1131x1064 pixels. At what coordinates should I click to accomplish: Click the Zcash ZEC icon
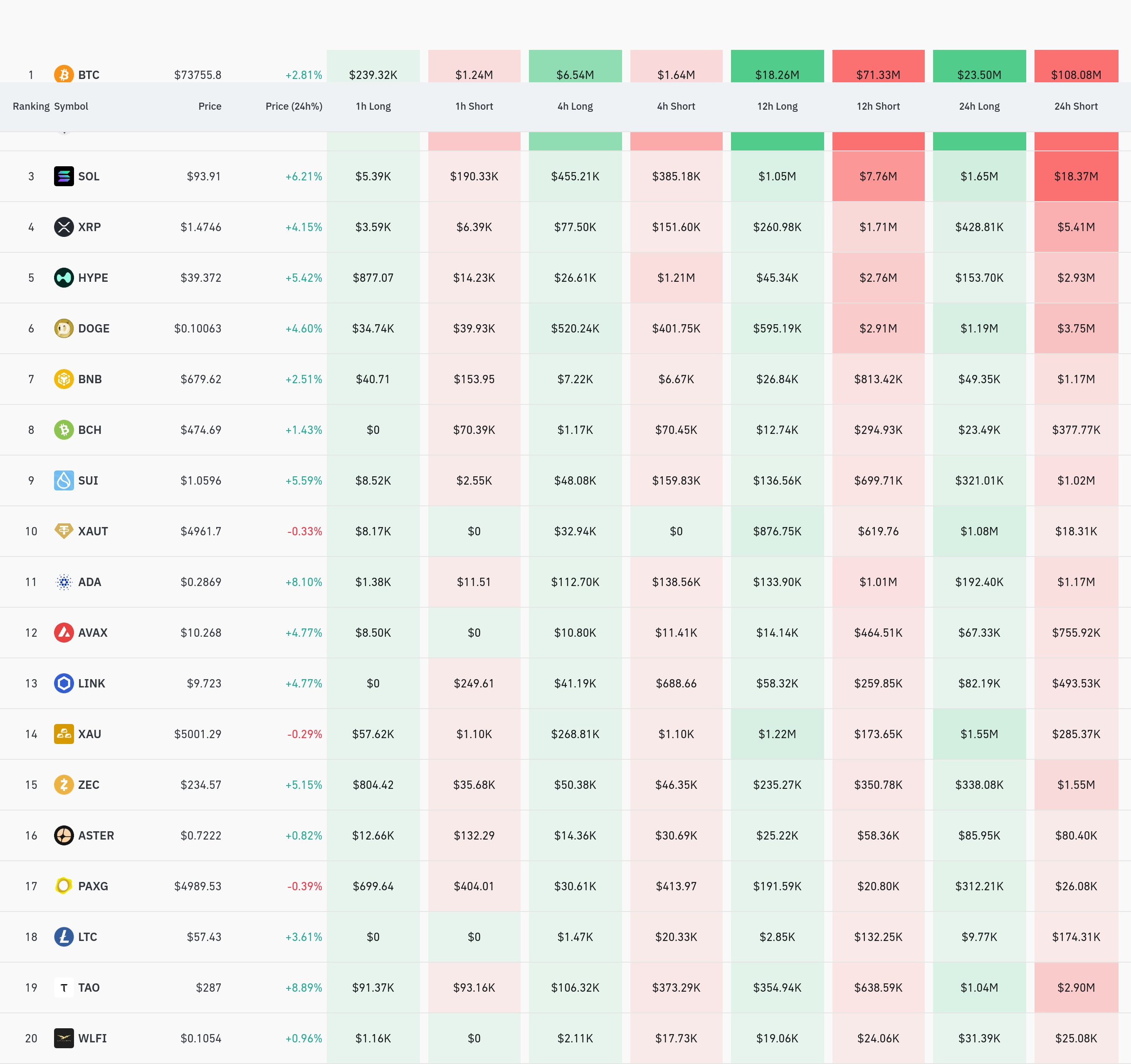click(x=64, y=785)
